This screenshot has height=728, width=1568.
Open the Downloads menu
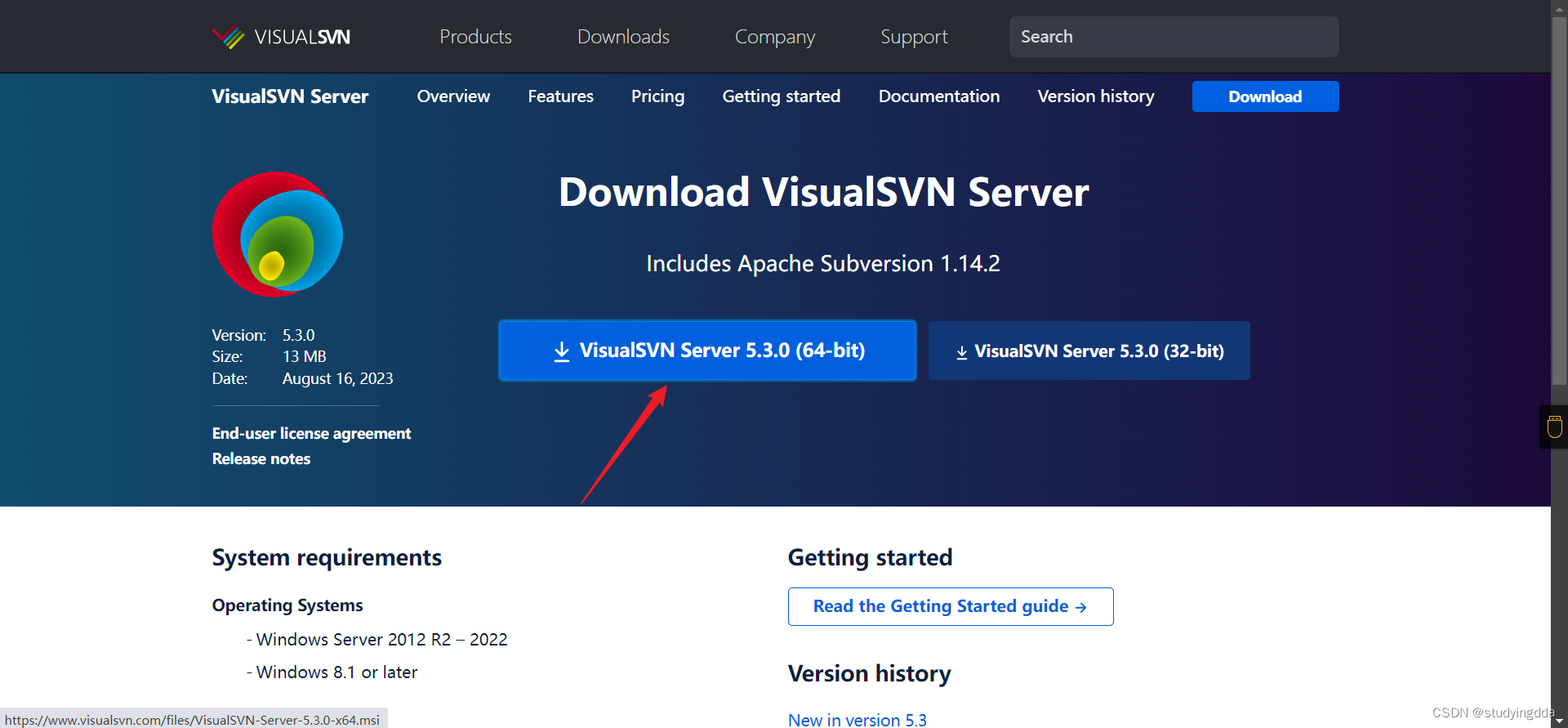click(623, 37)
